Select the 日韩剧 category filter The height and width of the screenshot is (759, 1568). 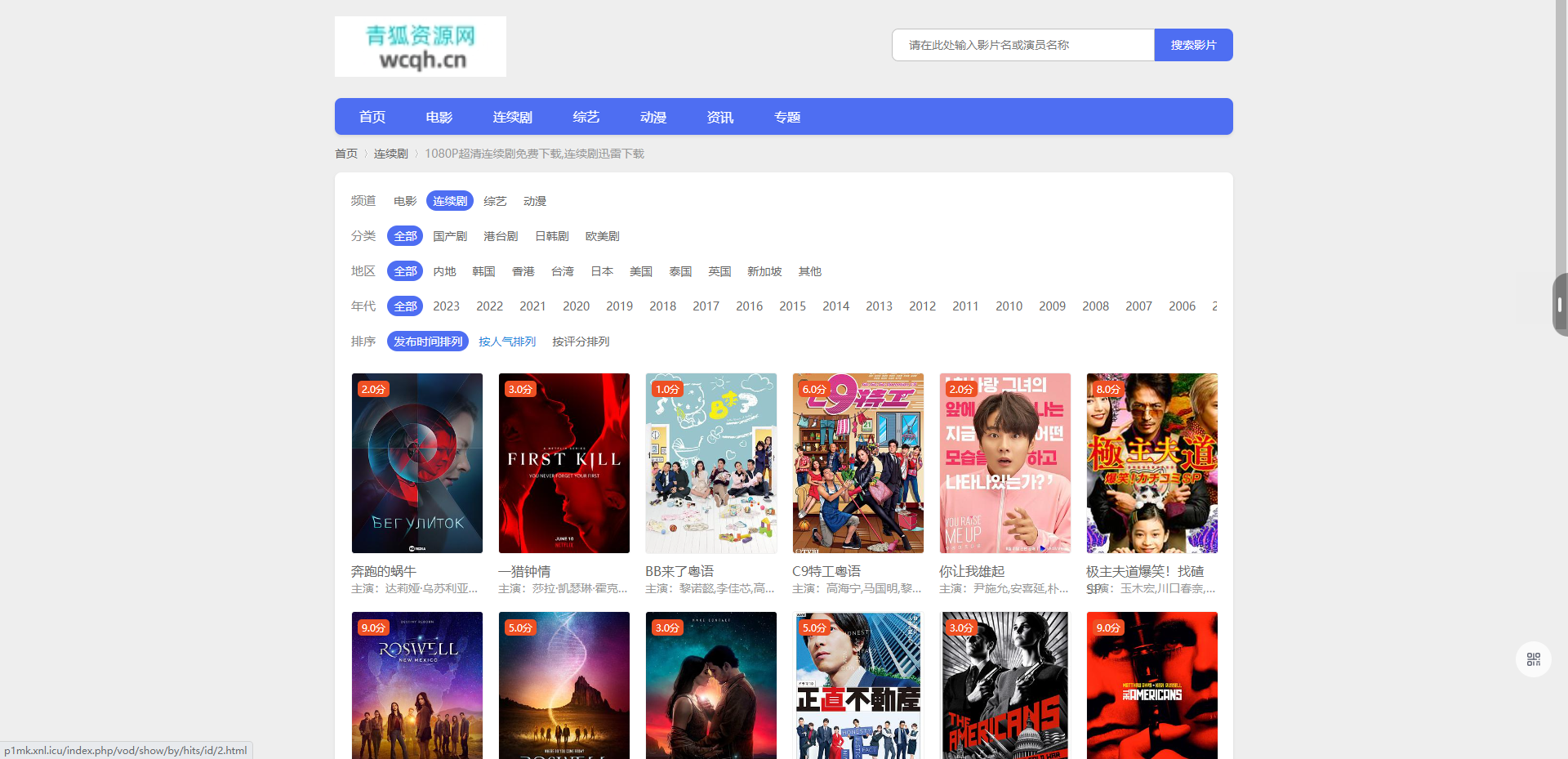tap(552, 236)
